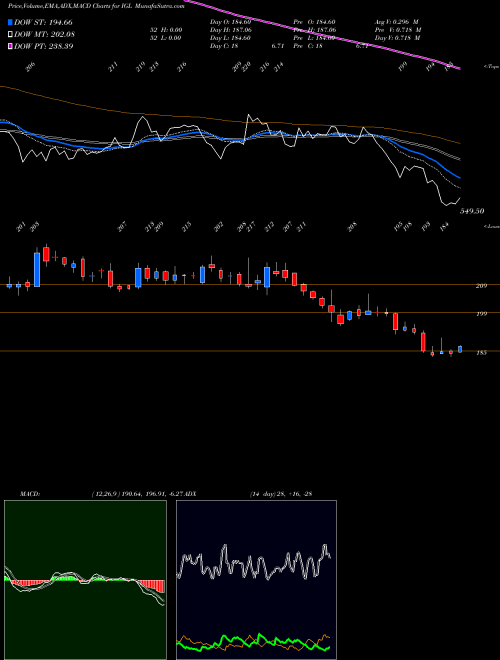Image resolution: width=500 pixels, height=660 pixels.
Task: Click the 'Day V: 0.718 M' value
Action: (398, 38)
